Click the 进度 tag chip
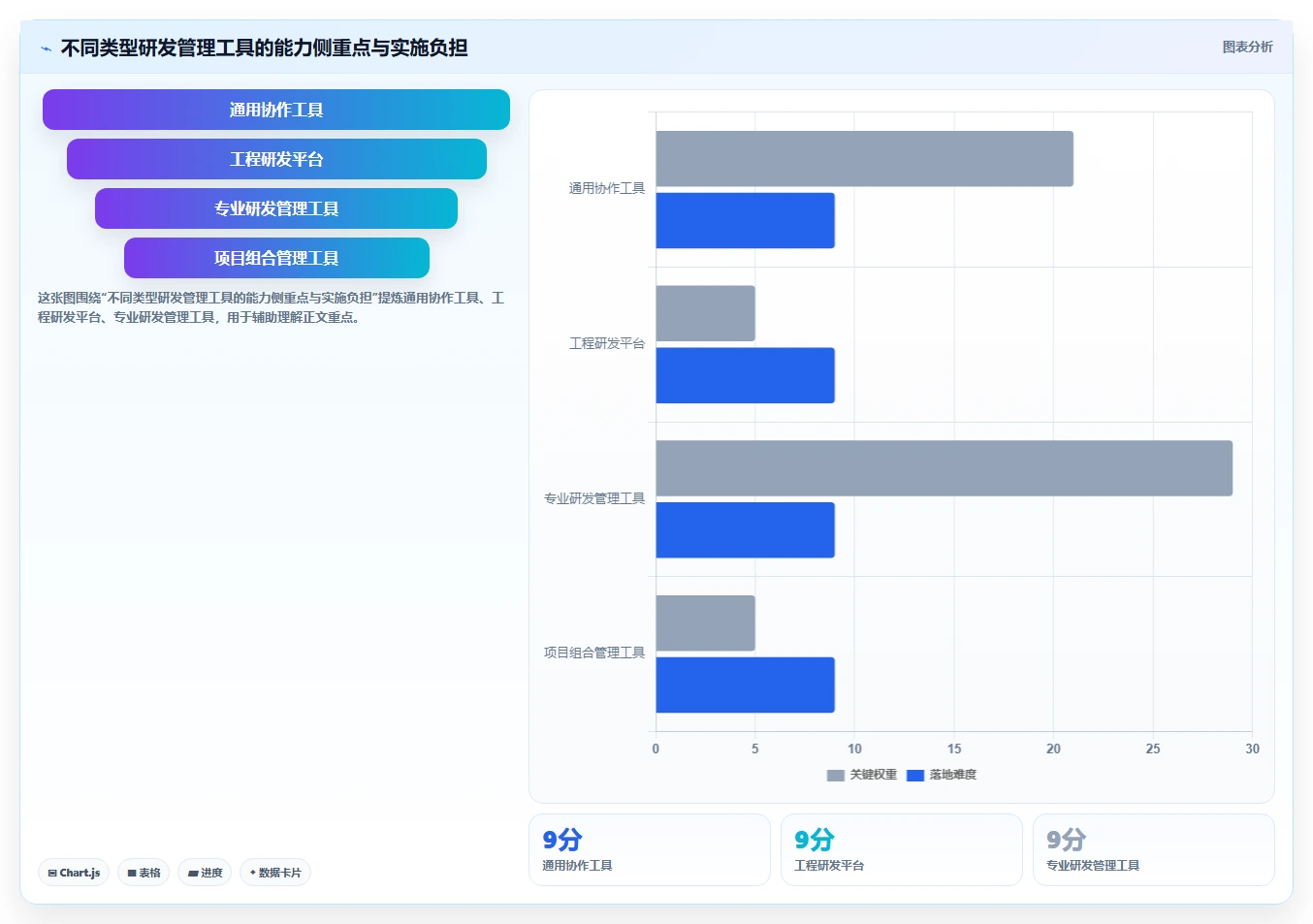1313x924 pixels. (205, 873)
